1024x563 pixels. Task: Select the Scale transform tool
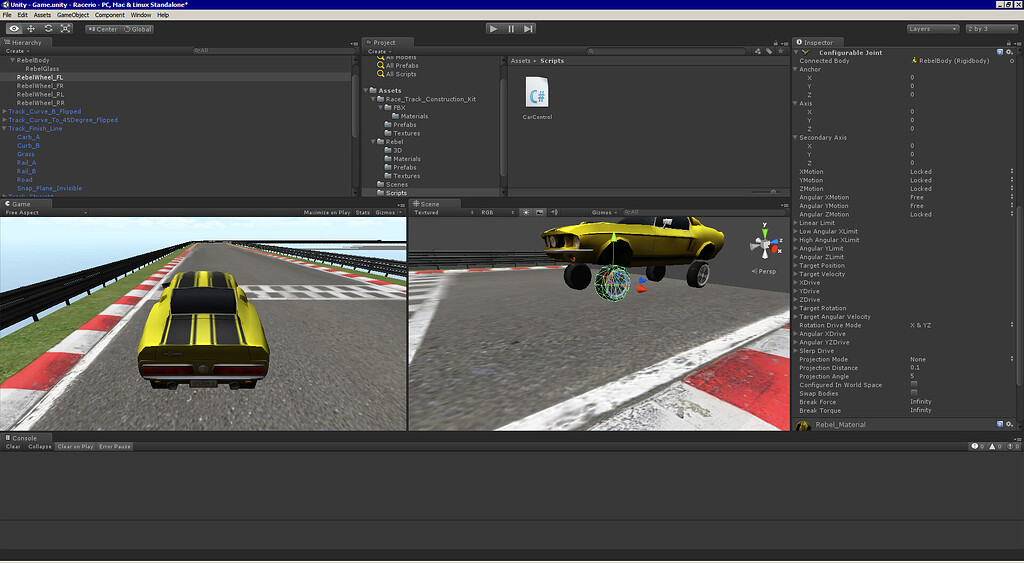(65, 29)
